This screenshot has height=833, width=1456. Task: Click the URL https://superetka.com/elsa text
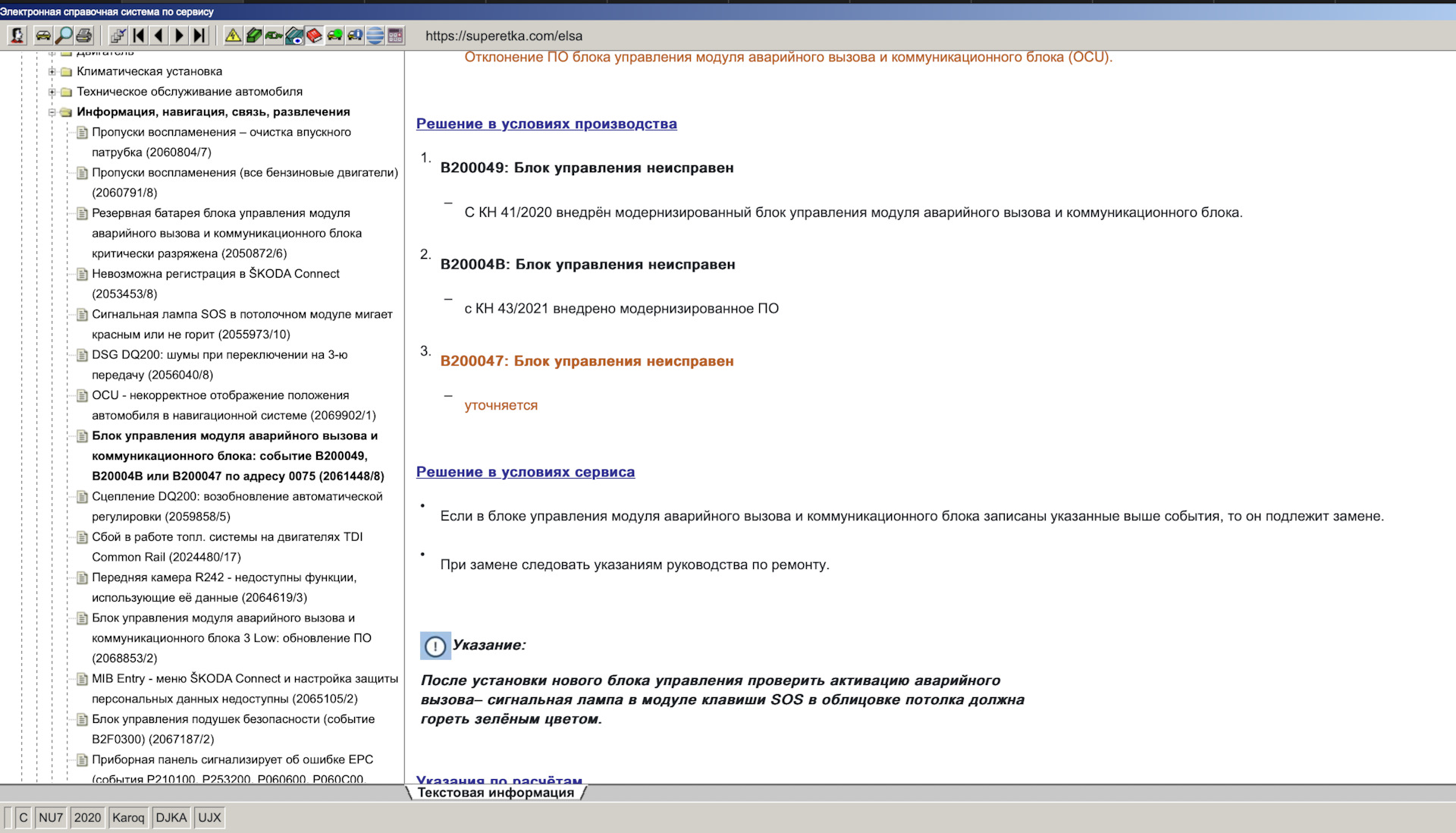click(504, 36)
